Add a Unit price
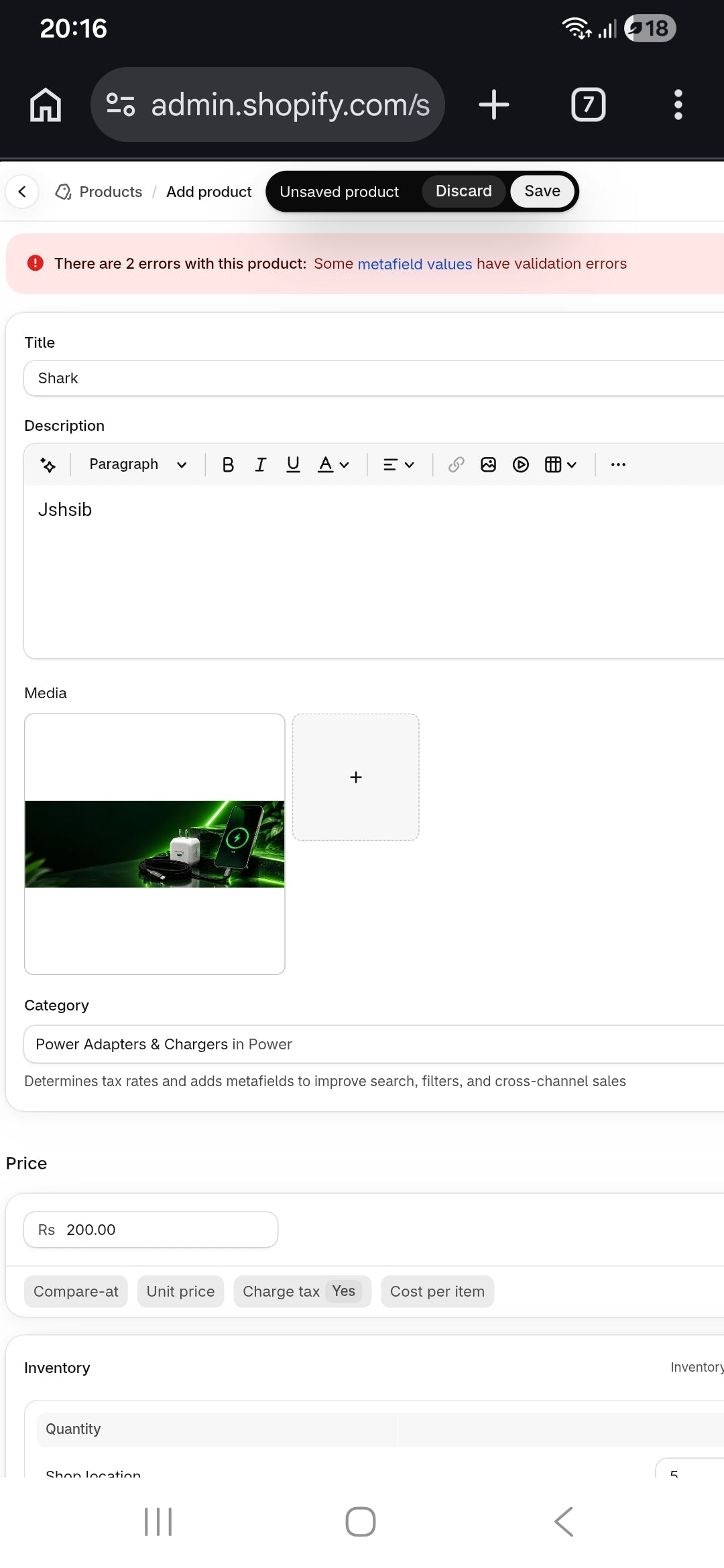Viewport: 724px width, 1568px height. pos(180,1291)
